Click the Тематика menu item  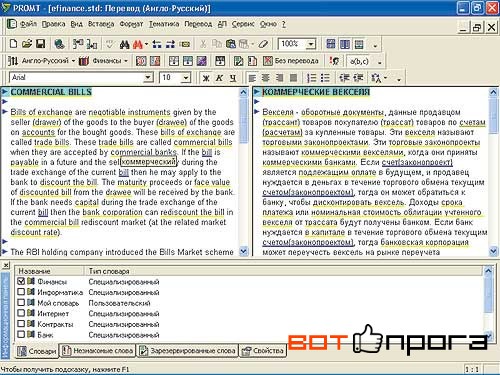(164, 24)
